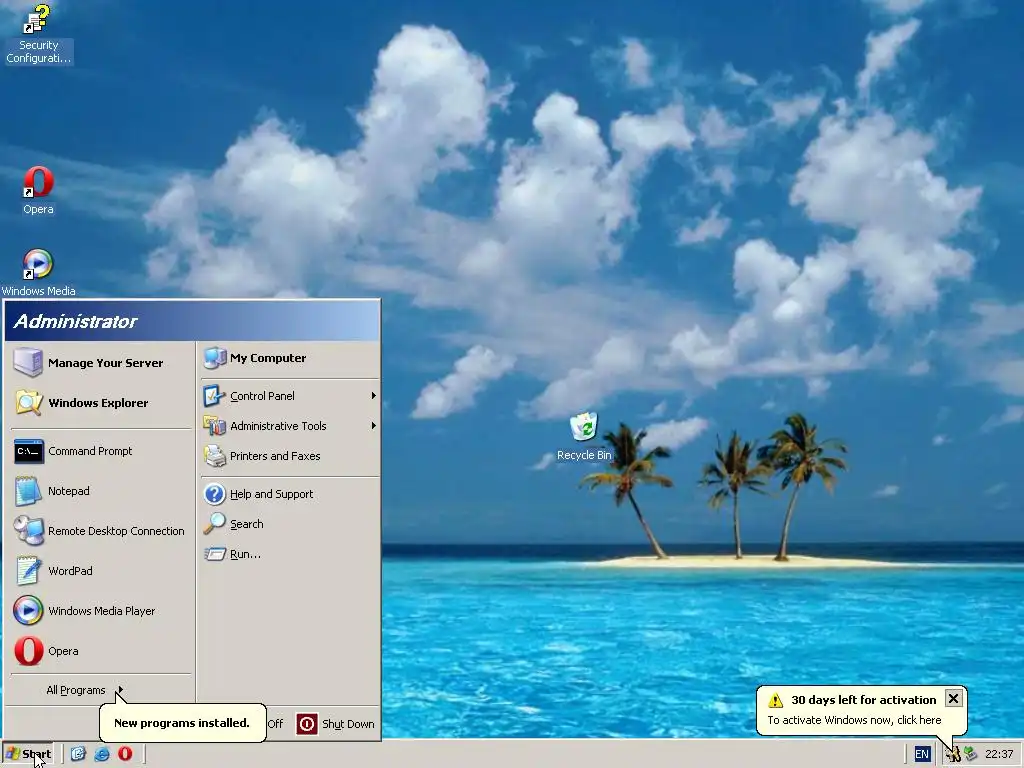Click the Search magnifier icon
The image size is (1024, 768).
(214, 524)
